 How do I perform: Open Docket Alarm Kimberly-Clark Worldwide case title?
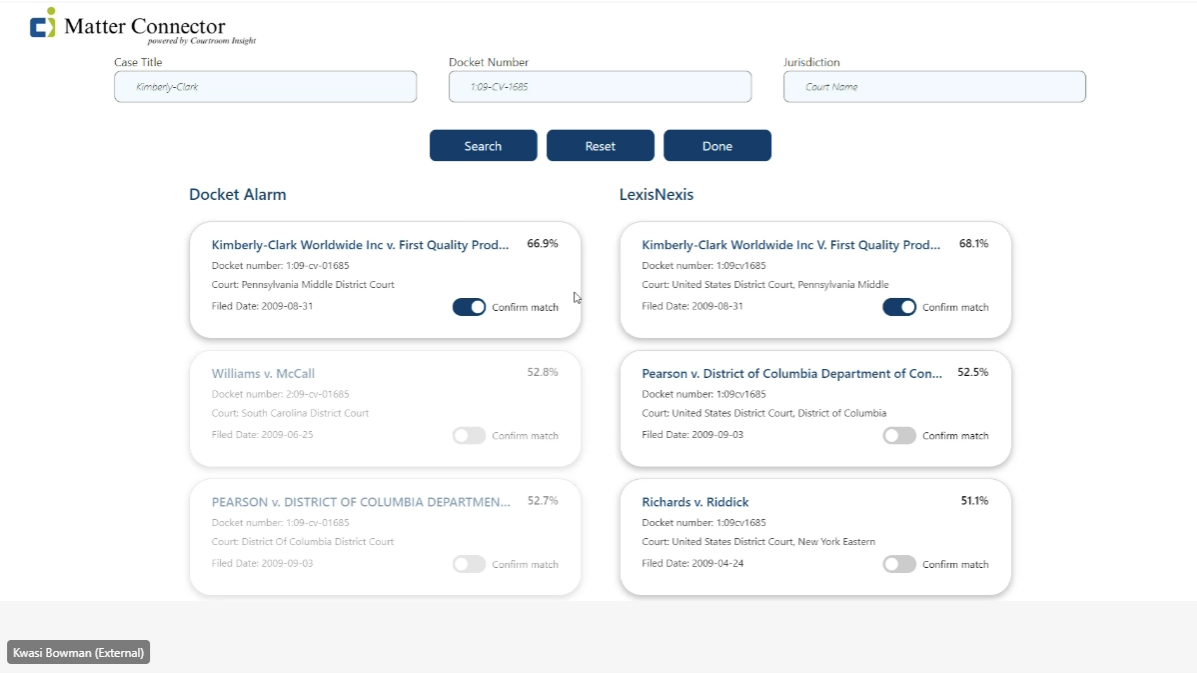[x=360, y=245]
